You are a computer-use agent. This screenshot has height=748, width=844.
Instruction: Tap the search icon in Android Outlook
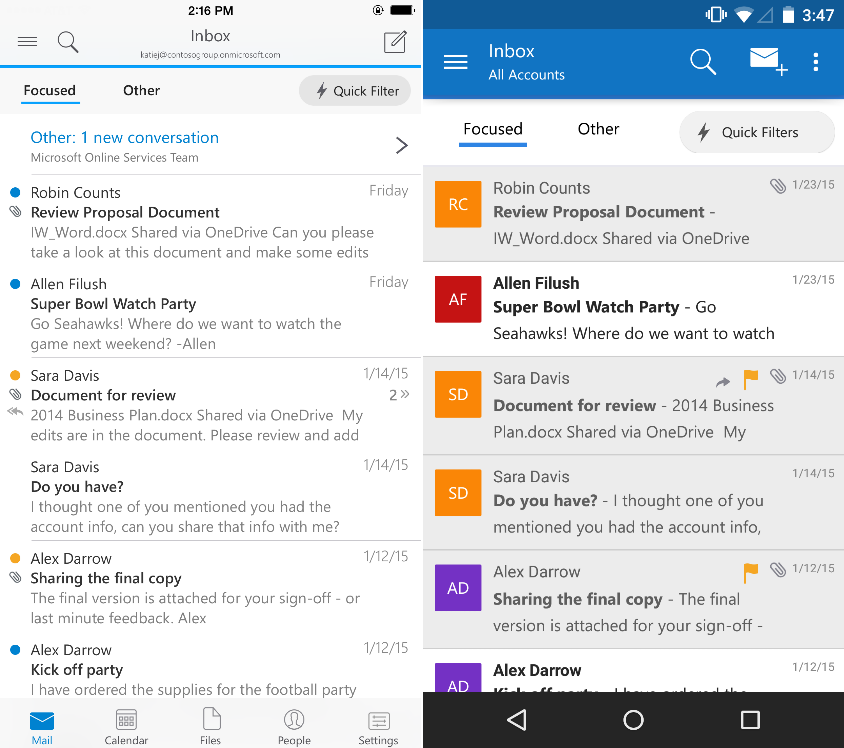[x=703, y=61]
